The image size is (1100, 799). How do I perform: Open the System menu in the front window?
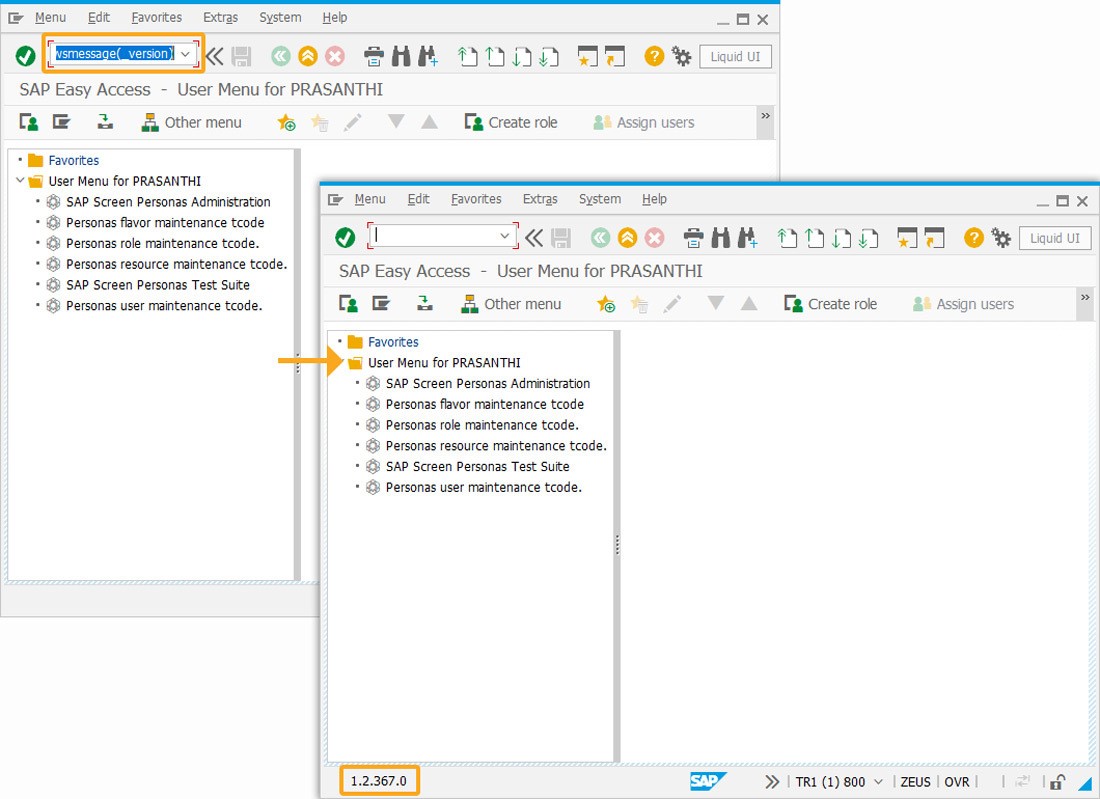tap(600, 199)
